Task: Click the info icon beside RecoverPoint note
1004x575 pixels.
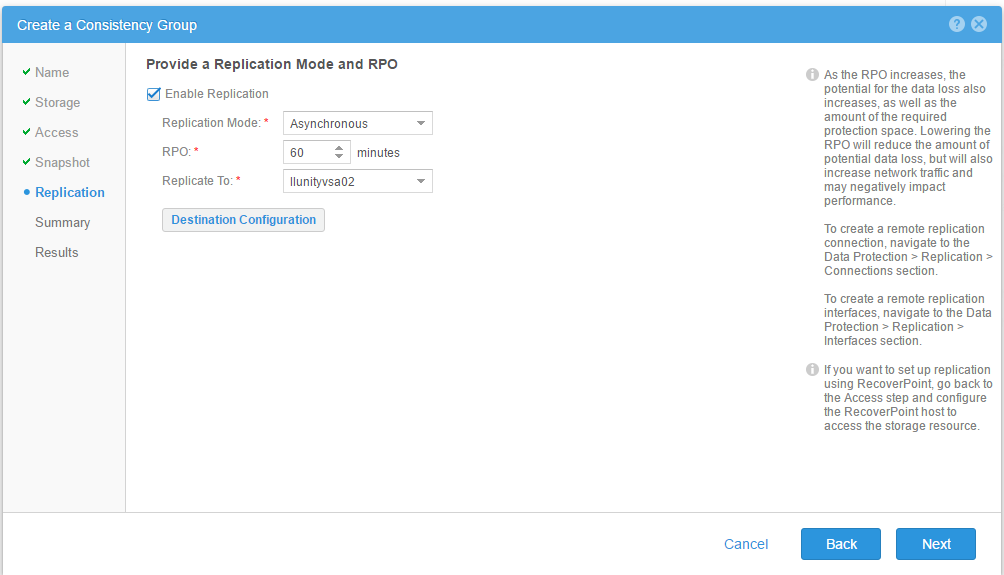Action: pyautogui.click(x=812, y=369)
